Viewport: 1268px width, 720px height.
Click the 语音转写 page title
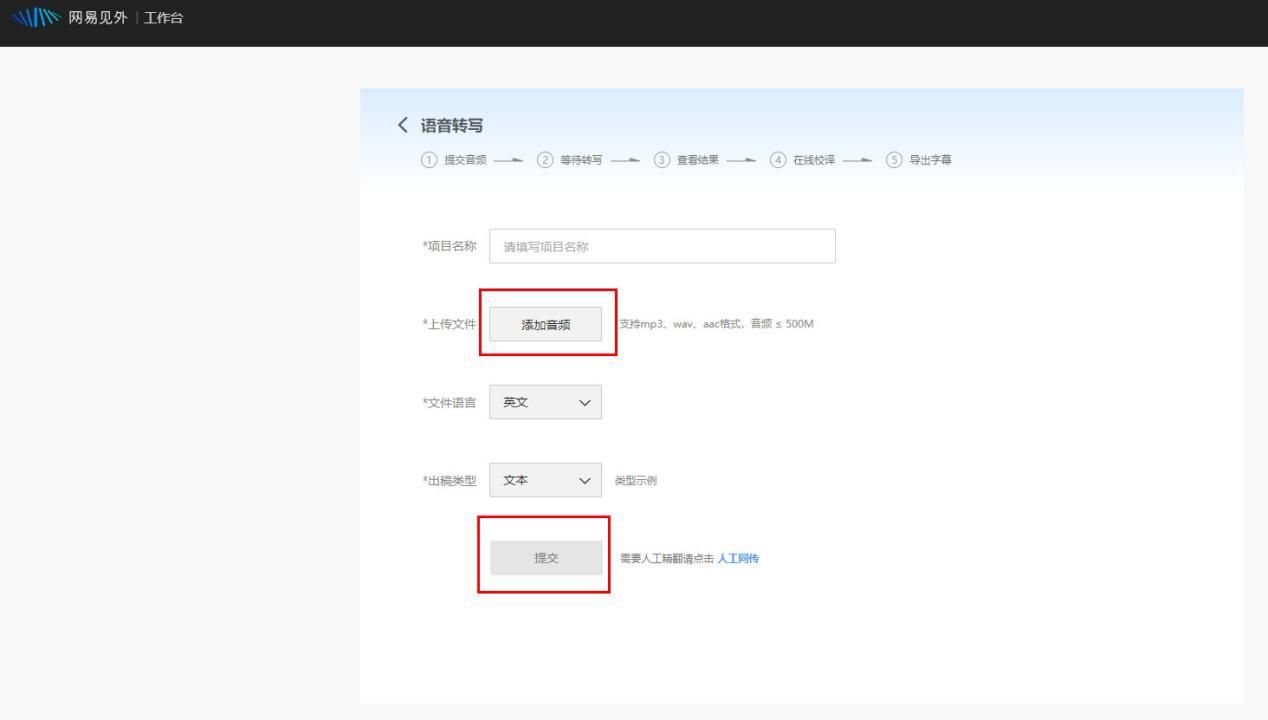452,125
